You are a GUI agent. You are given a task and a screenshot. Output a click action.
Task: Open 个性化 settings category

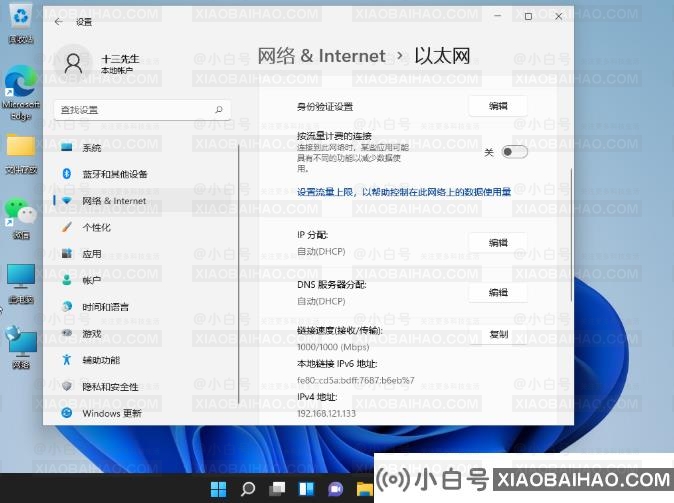click(144, 227)
